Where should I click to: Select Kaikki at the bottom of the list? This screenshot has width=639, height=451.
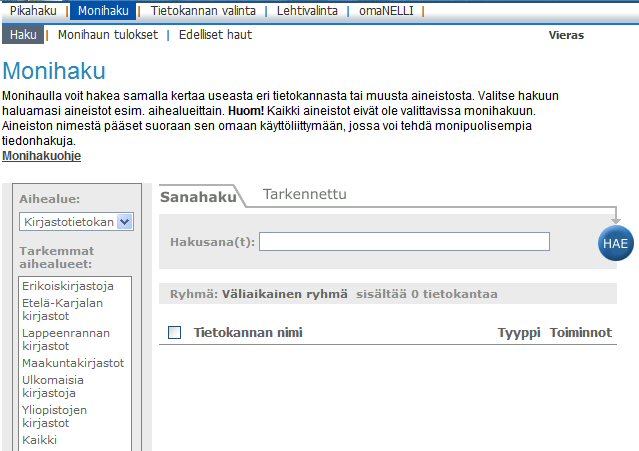click(x=40, y=439)
